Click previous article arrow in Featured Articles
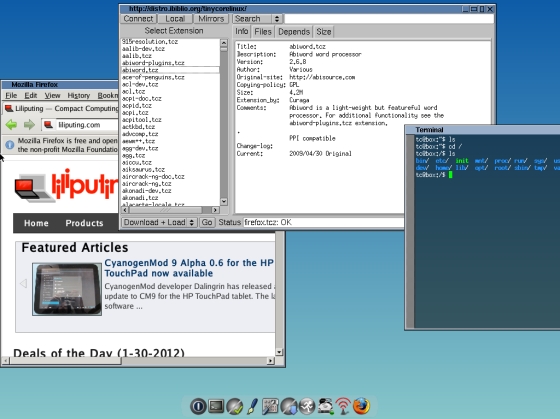The height and width of the screenshot is (419, 560). pos(23,283)
